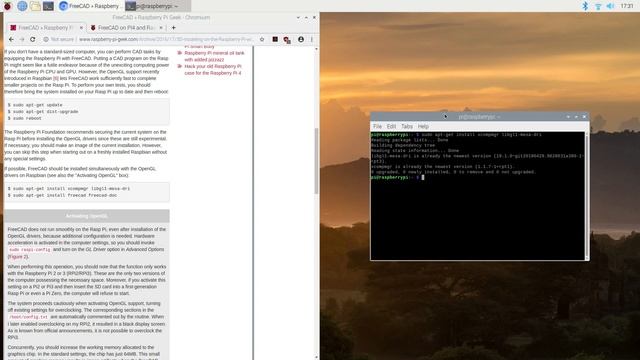This screenshot has width=640, height=360.
Task: Bookmark this page with the star
Action: coord(262,39)
